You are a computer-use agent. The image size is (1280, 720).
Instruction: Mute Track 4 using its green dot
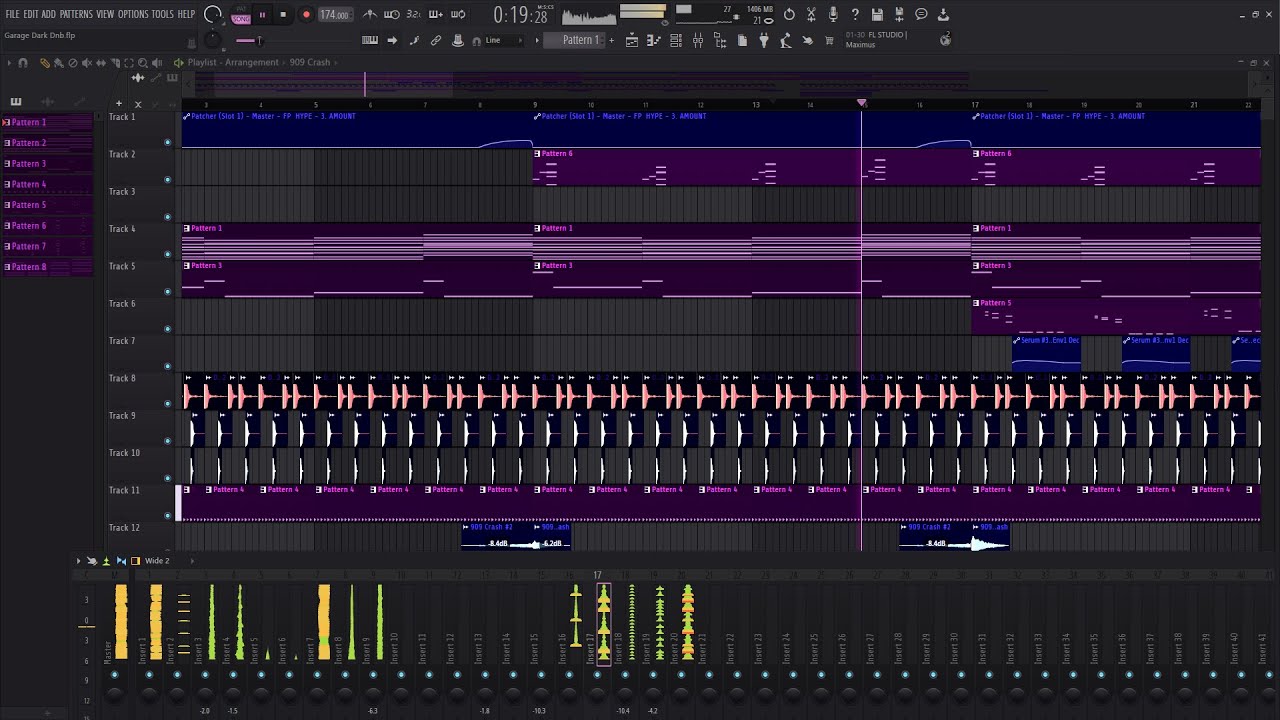(167, 254)
